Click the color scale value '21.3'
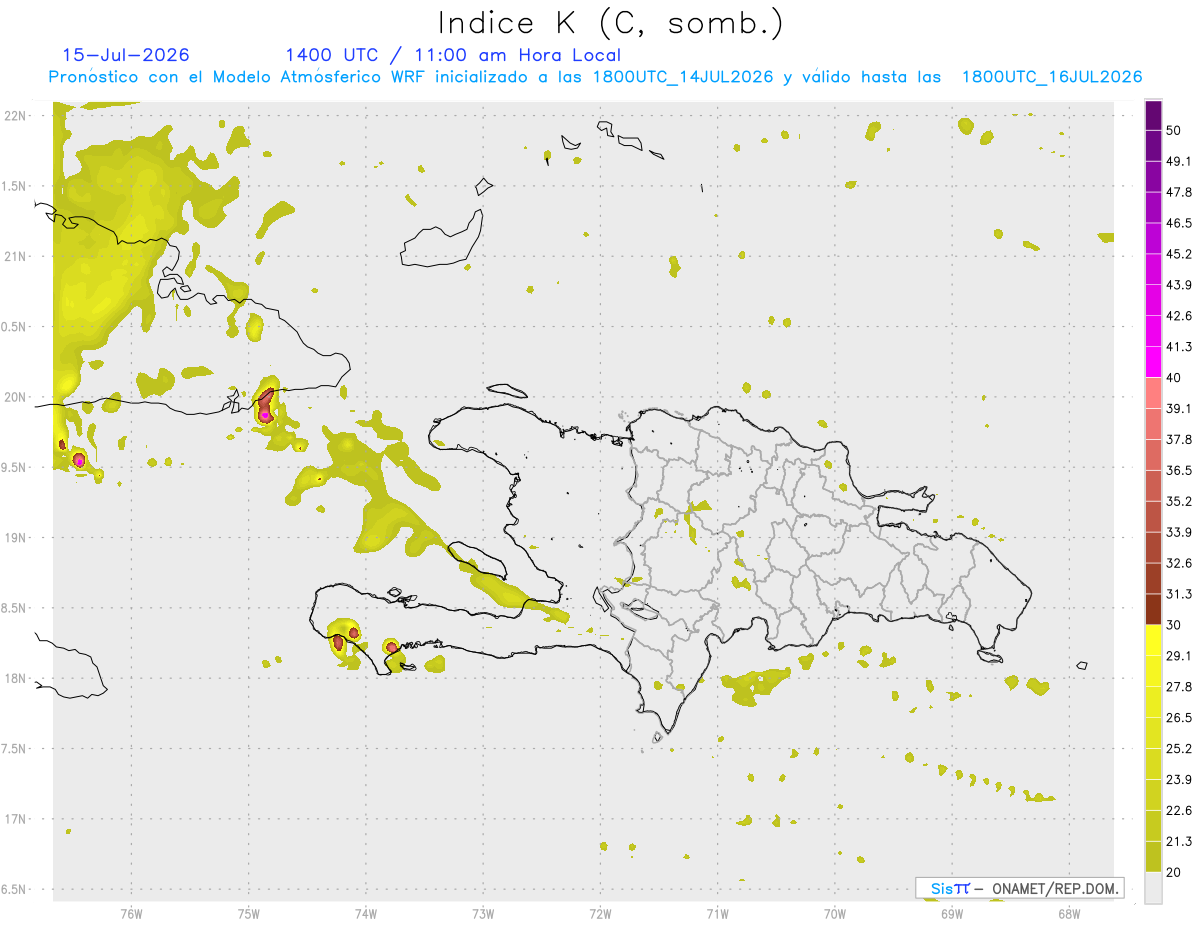Screen dimensions: 1200x927 click(1178, 842)
